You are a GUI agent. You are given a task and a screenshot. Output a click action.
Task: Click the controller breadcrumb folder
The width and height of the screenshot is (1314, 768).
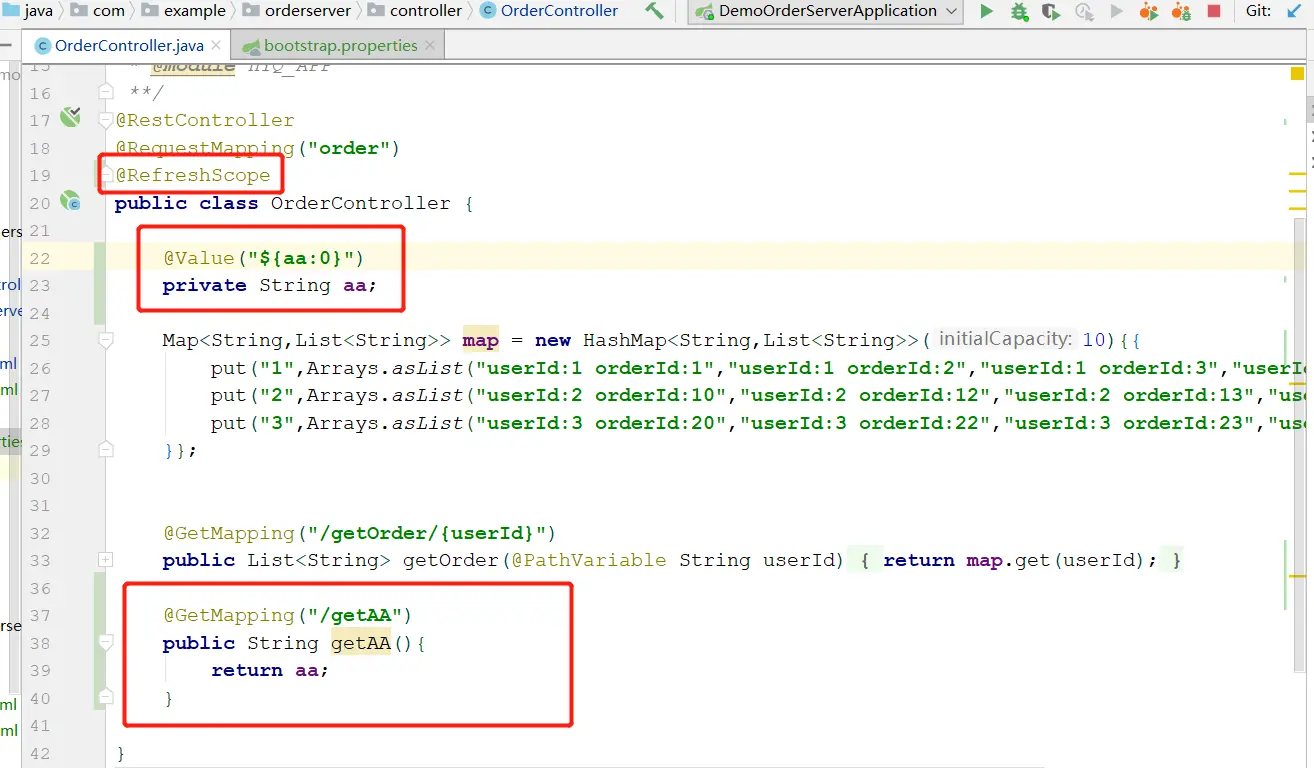425,11
